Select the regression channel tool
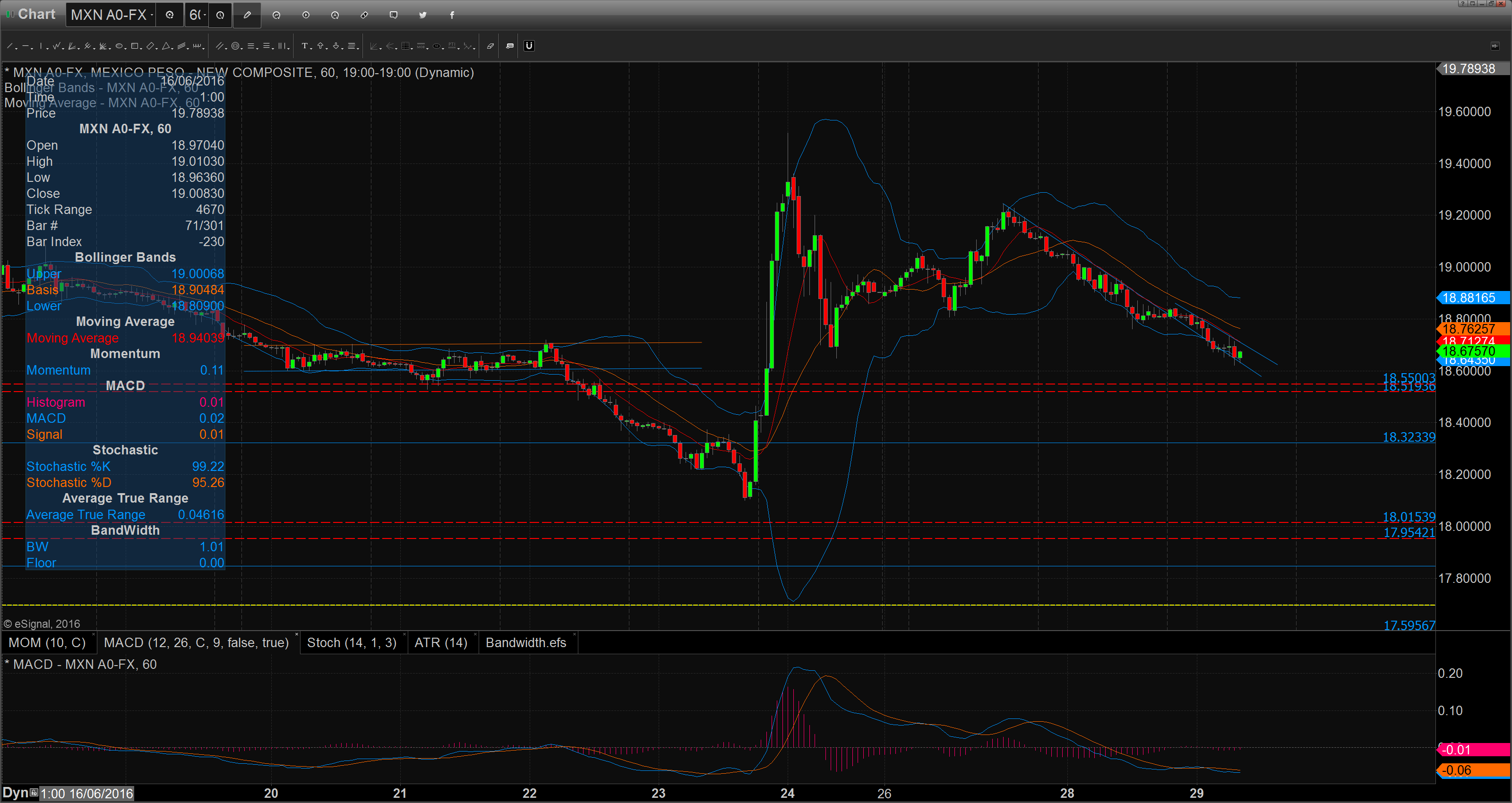This screenshot has width=1512, height=803. (x=181, y=46)
